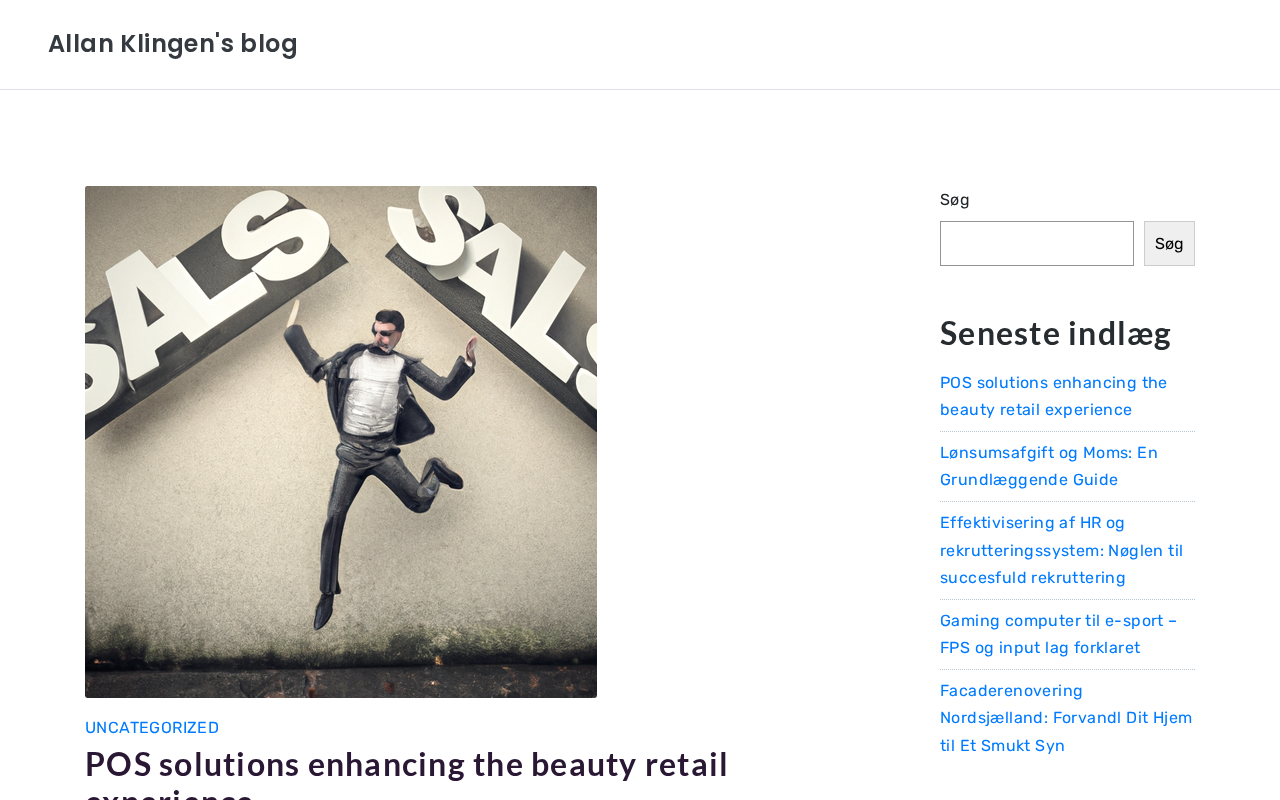Focus the search text field
The image size is (1280, 800).
pyautogui.click(x=1036, y=244)
